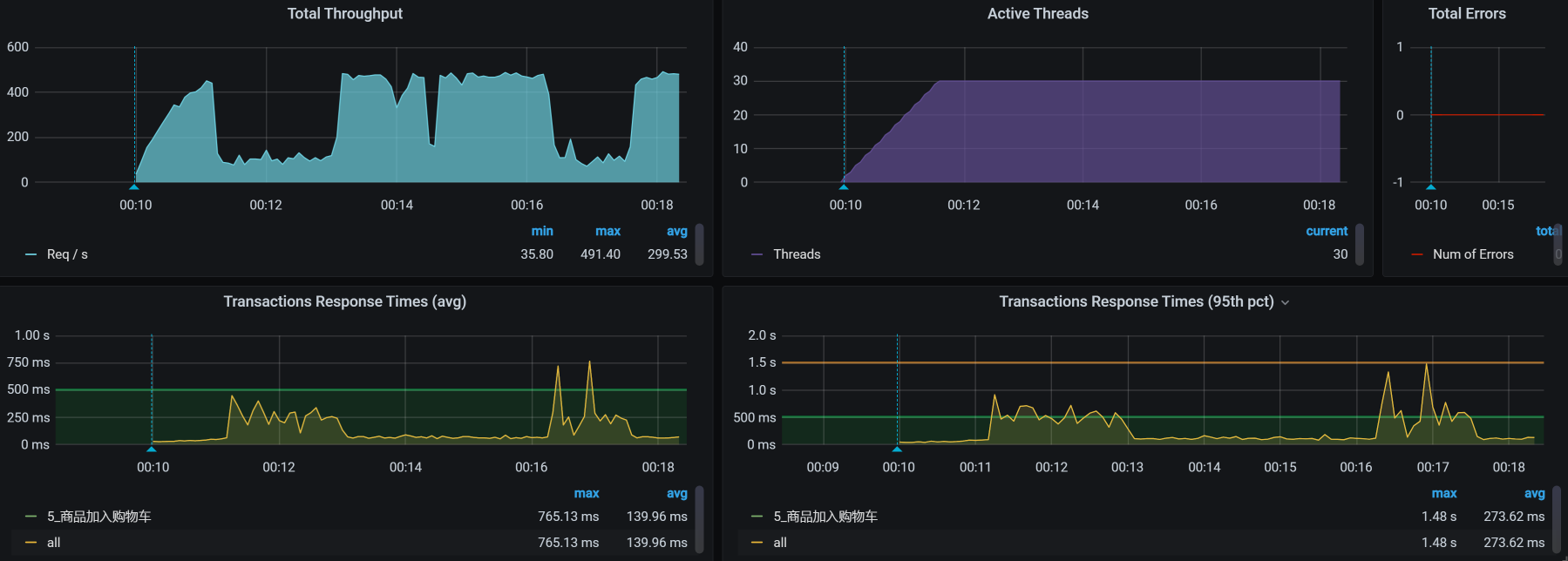Open Transactions Response Times (avg) title menu
This screenshot has width=1568, height=561.
[x=344, y=301]
